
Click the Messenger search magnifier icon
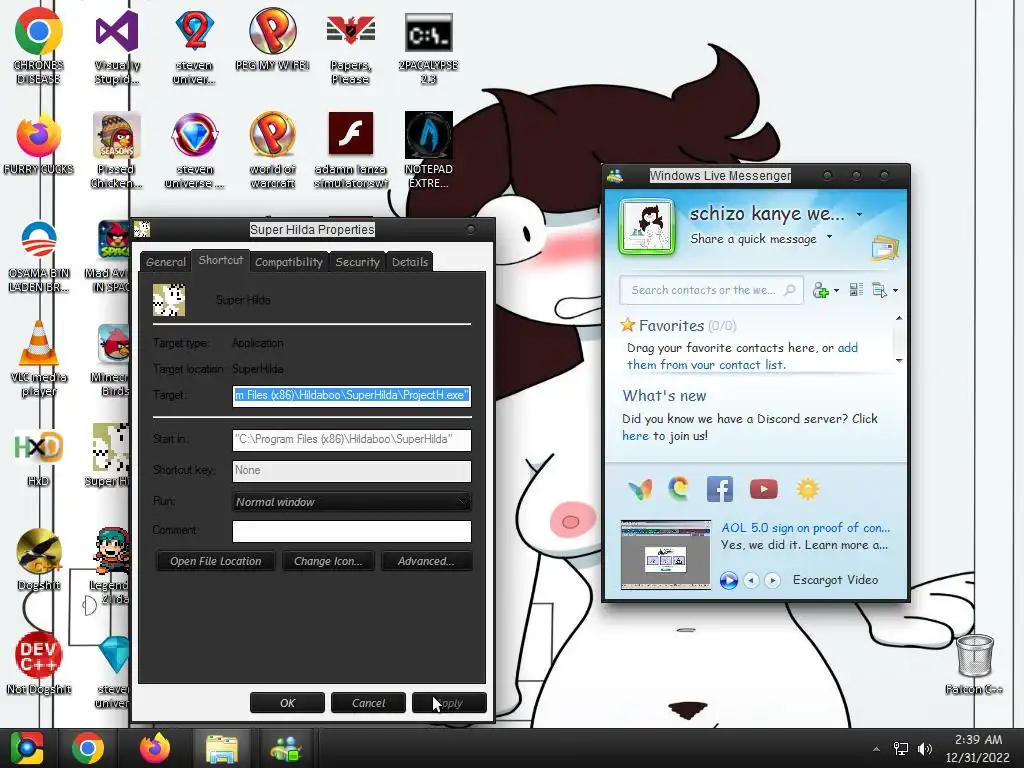click(x=790, y=290)
